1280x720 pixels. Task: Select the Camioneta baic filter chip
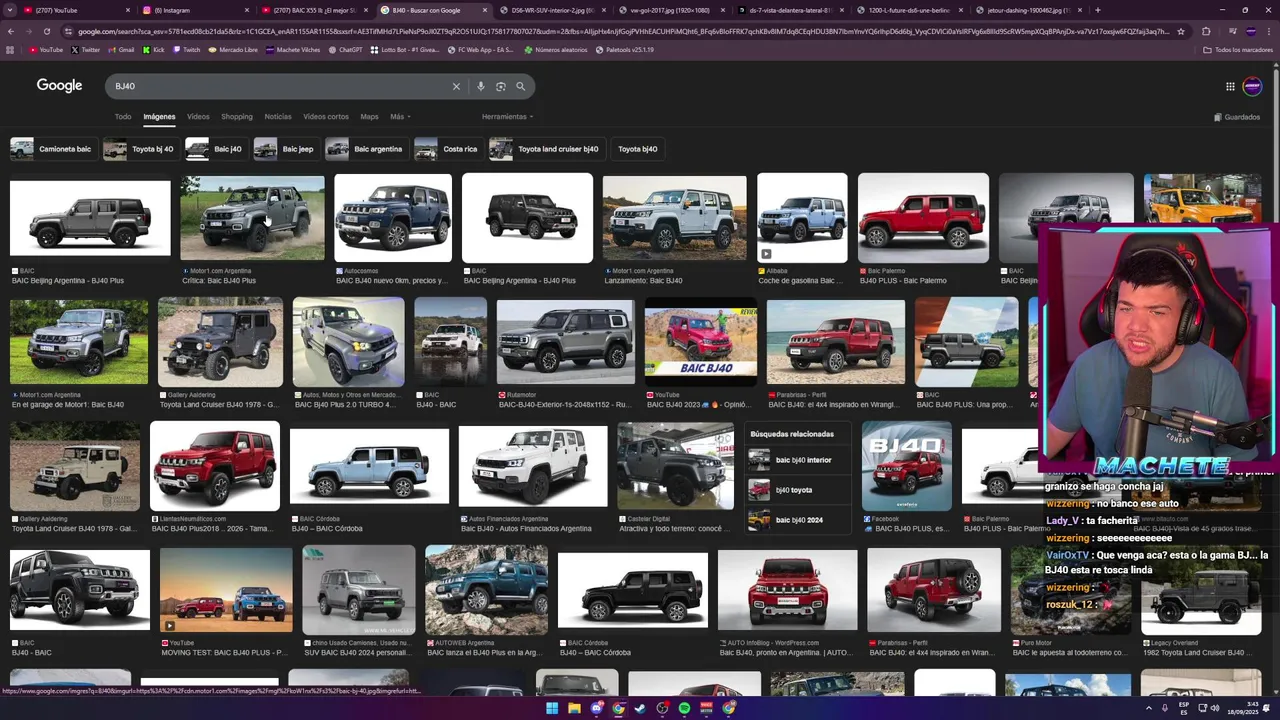52,149
